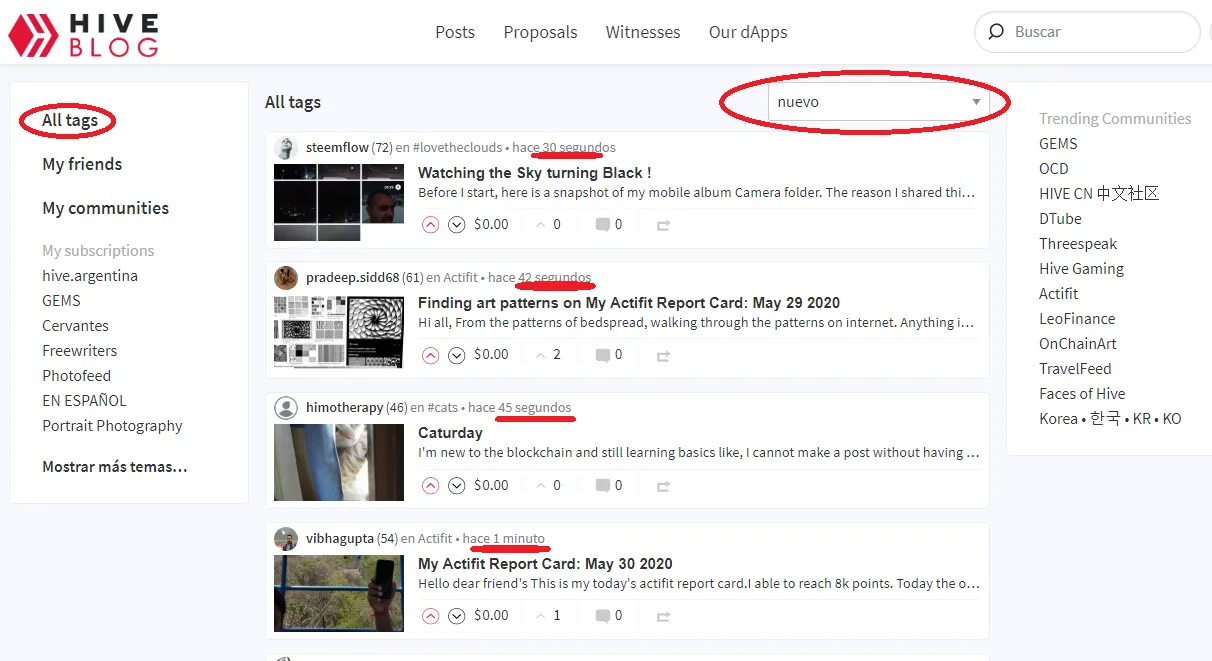Click vibhagupta's avatar
The image size is (1212, 661).
(286, 539)
